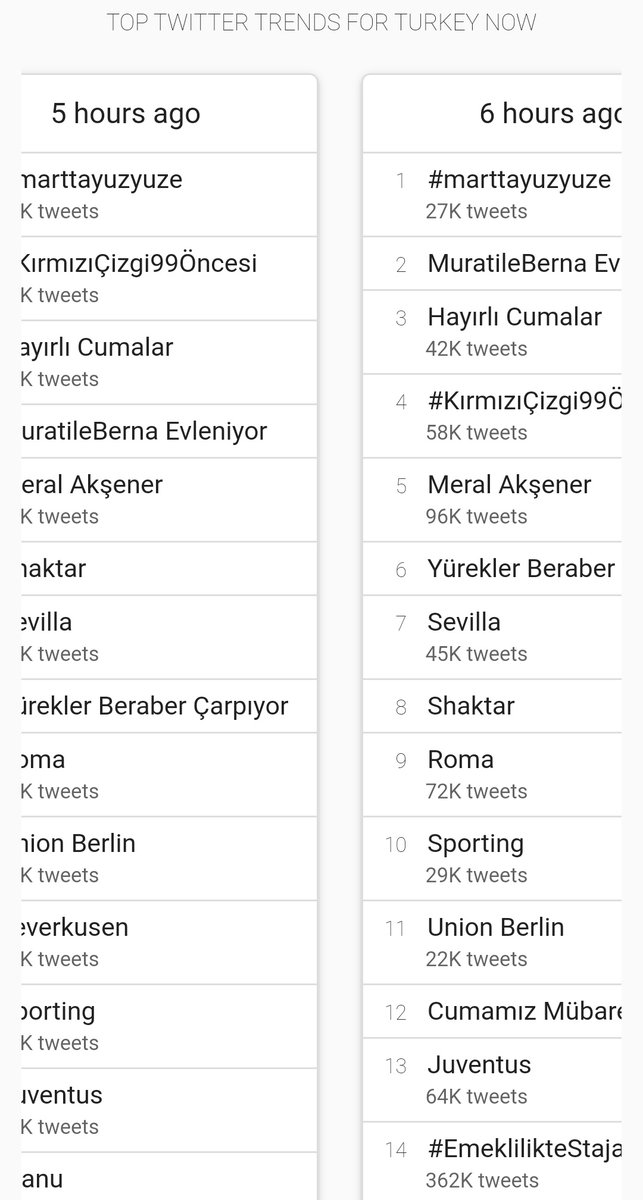Click the 6 hours ago column header

point(551,114)
